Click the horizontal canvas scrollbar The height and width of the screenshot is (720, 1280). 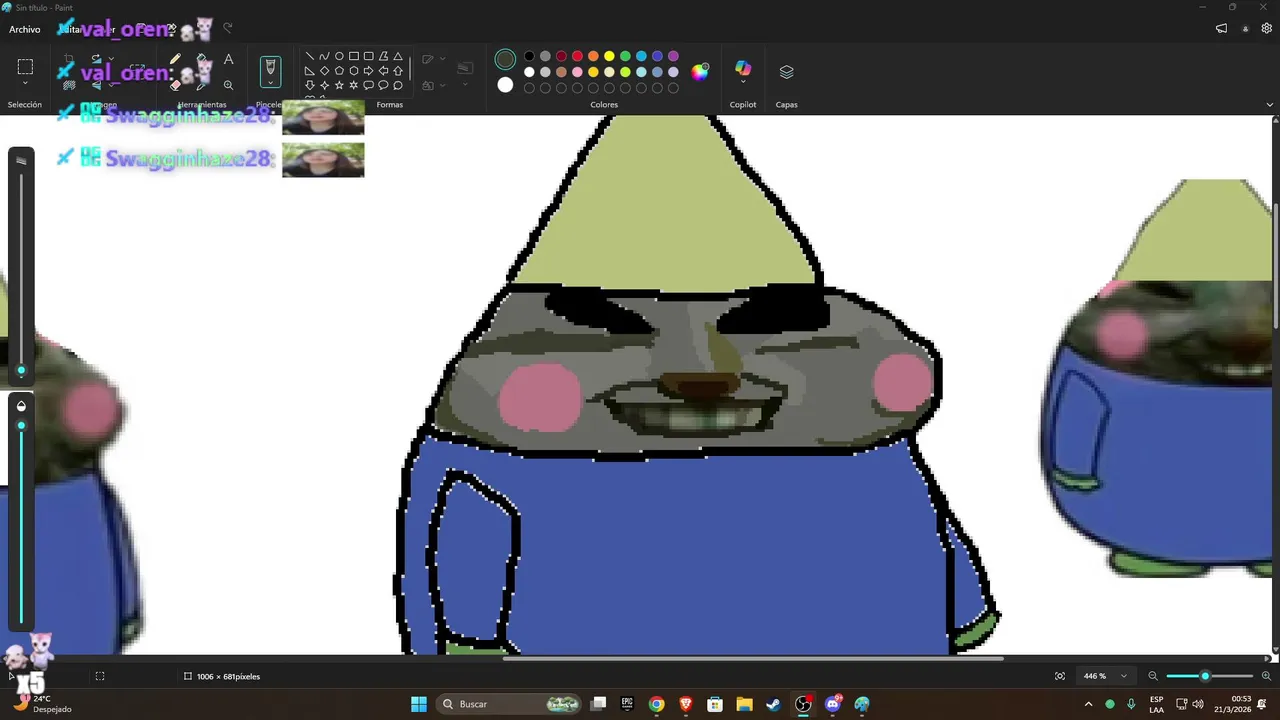tap(752, 658)
